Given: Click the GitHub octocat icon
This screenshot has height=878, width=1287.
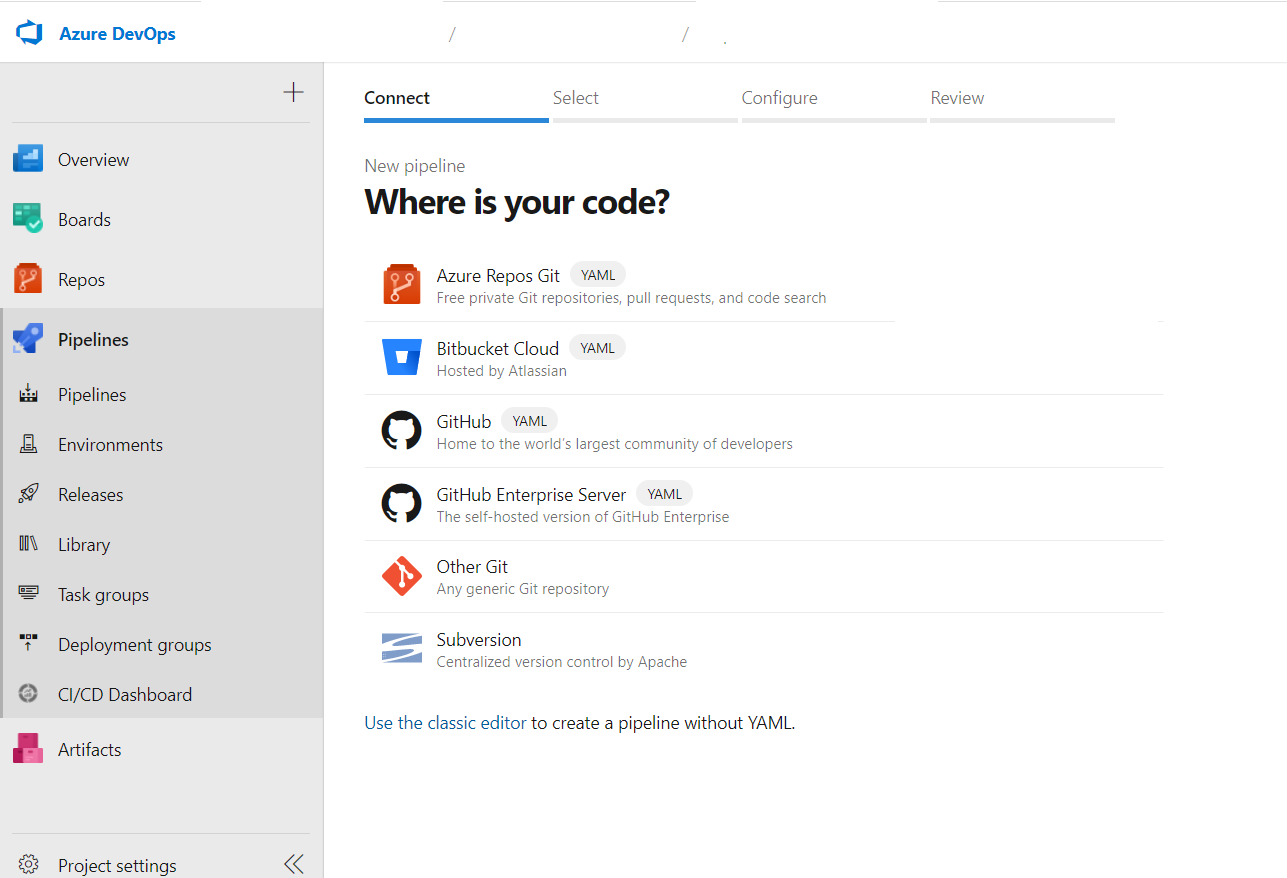Looking at the screenshot, I should 401,430.
